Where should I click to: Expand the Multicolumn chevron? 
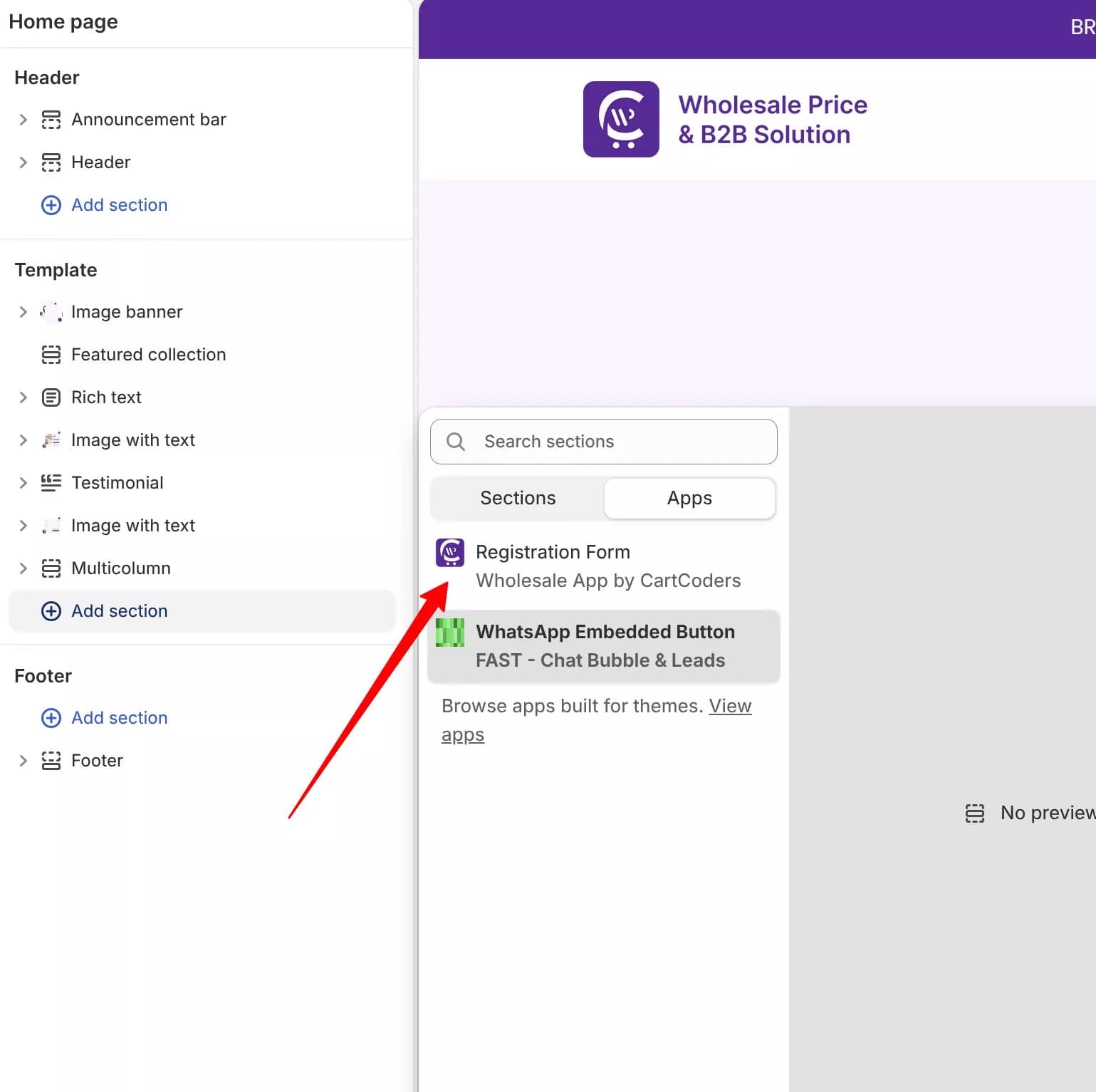coord(23,568)
